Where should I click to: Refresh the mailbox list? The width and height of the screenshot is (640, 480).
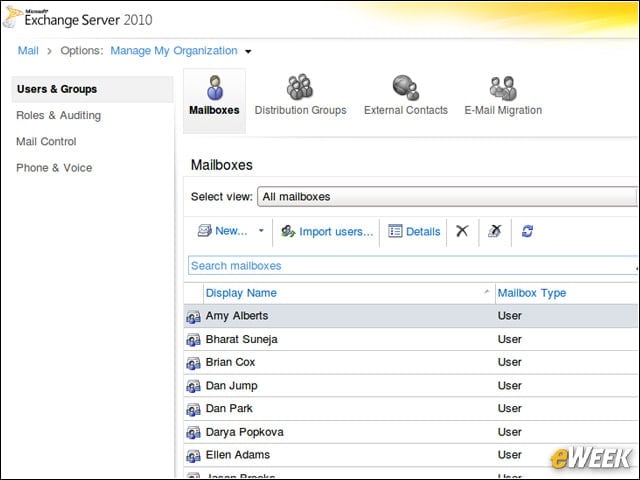[x=527, y=231]
